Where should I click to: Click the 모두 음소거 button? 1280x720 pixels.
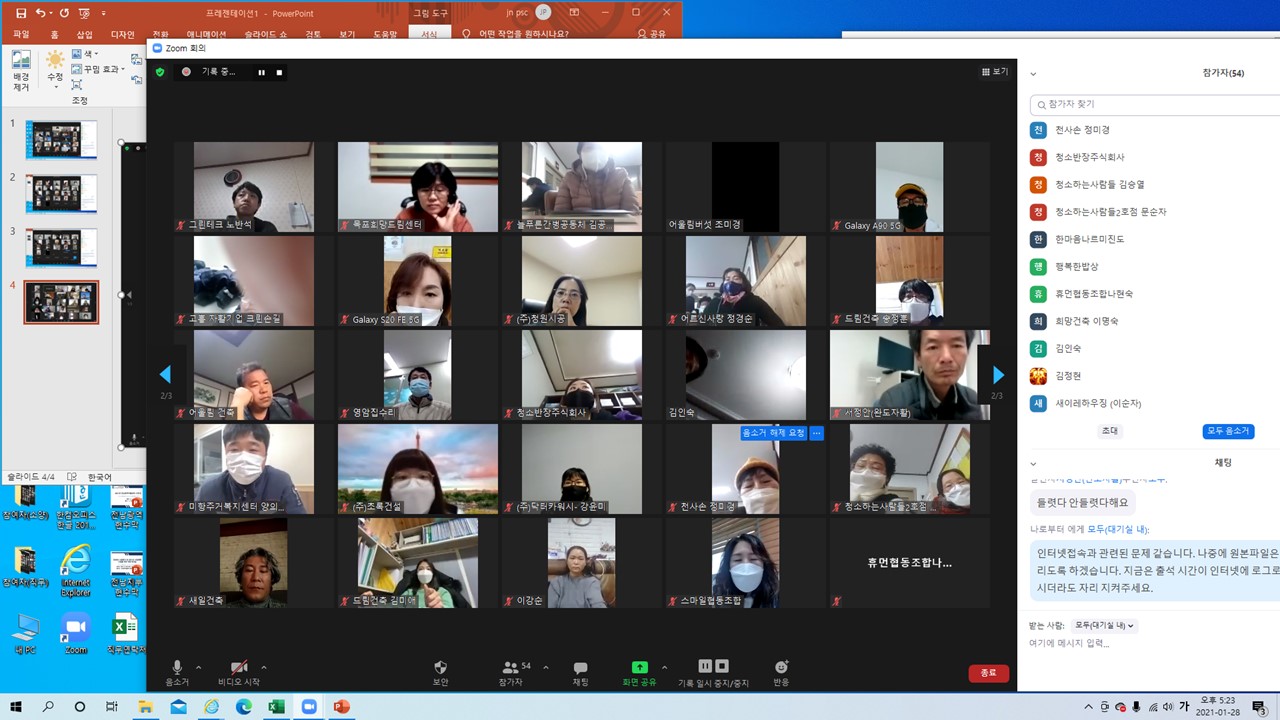point(1227,431)
